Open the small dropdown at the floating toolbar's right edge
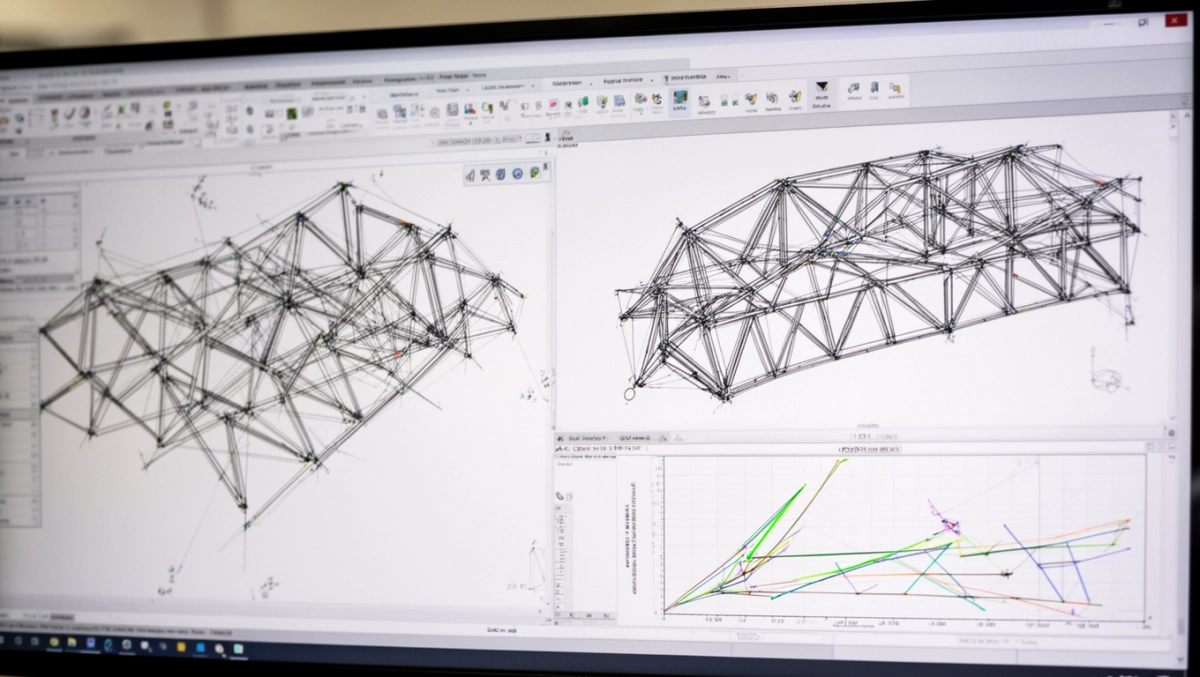Screen dimensions: 1200x677 tap(546, 168)
